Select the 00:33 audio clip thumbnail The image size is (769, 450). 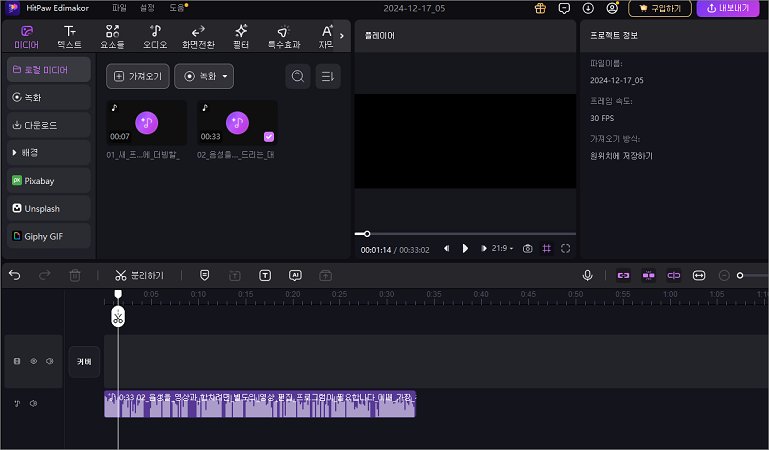tap(236, 122)
